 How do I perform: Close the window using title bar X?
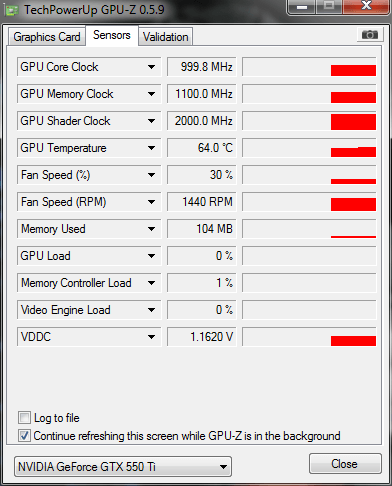(x=367, y=6)
